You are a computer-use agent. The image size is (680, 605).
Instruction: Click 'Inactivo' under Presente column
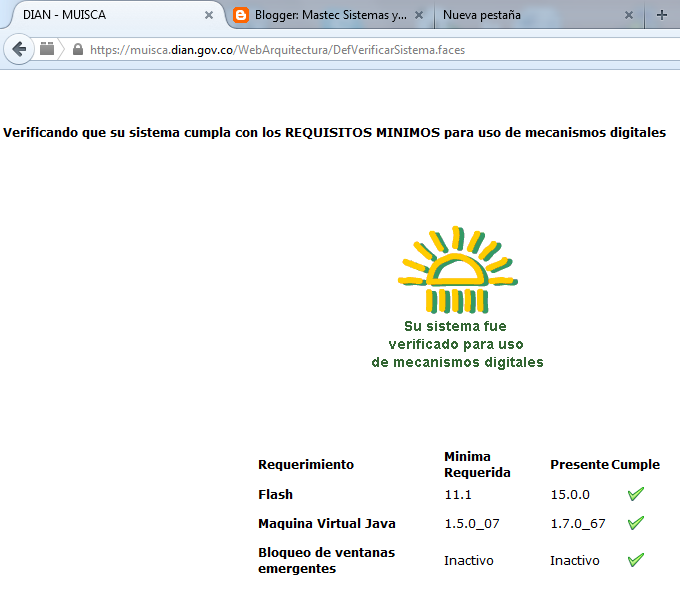click(x=575, y=560)
